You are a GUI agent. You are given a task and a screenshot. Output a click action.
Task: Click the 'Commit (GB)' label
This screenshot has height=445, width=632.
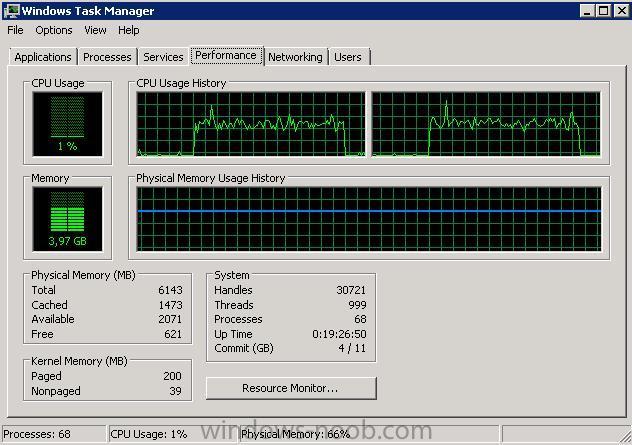pyautogui.click(x=244, y=348)
